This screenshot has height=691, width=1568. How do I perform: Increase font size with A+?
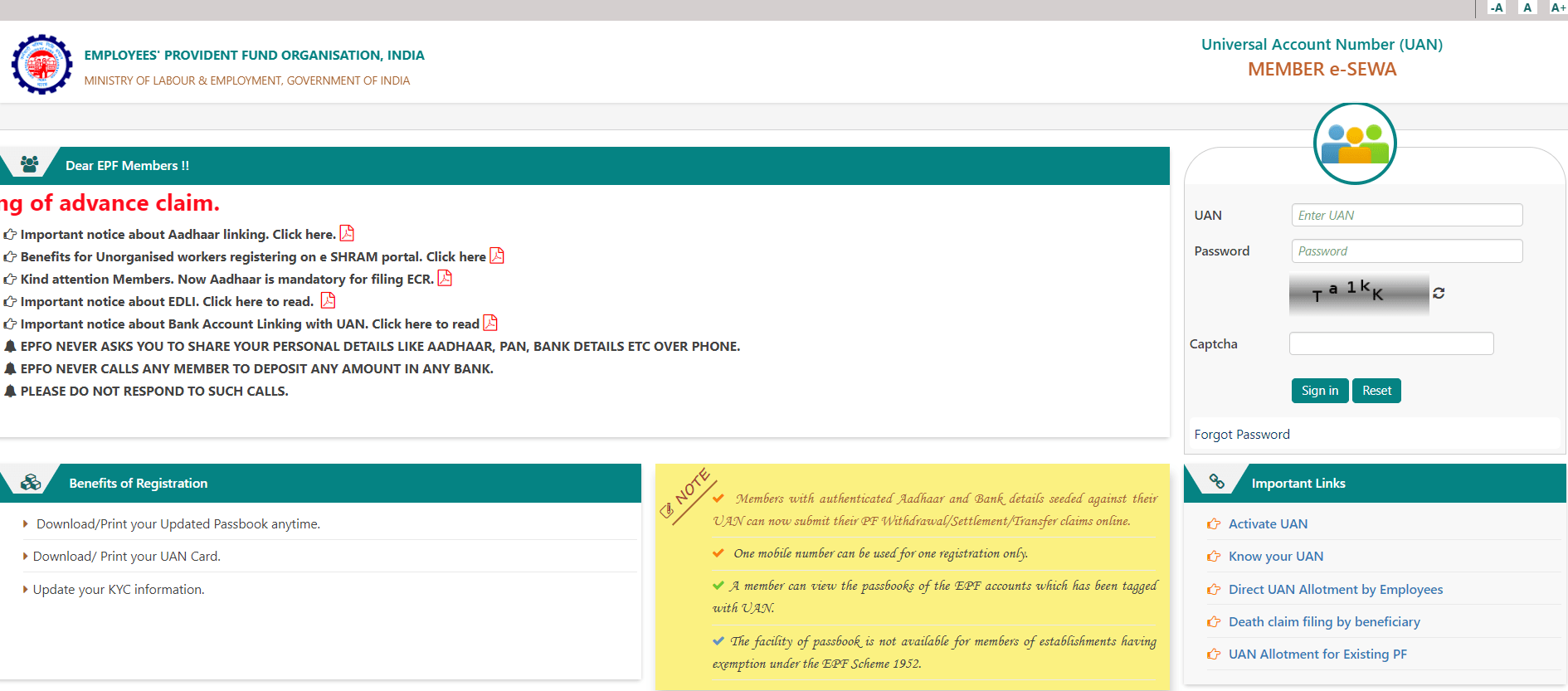[1558, 7]
